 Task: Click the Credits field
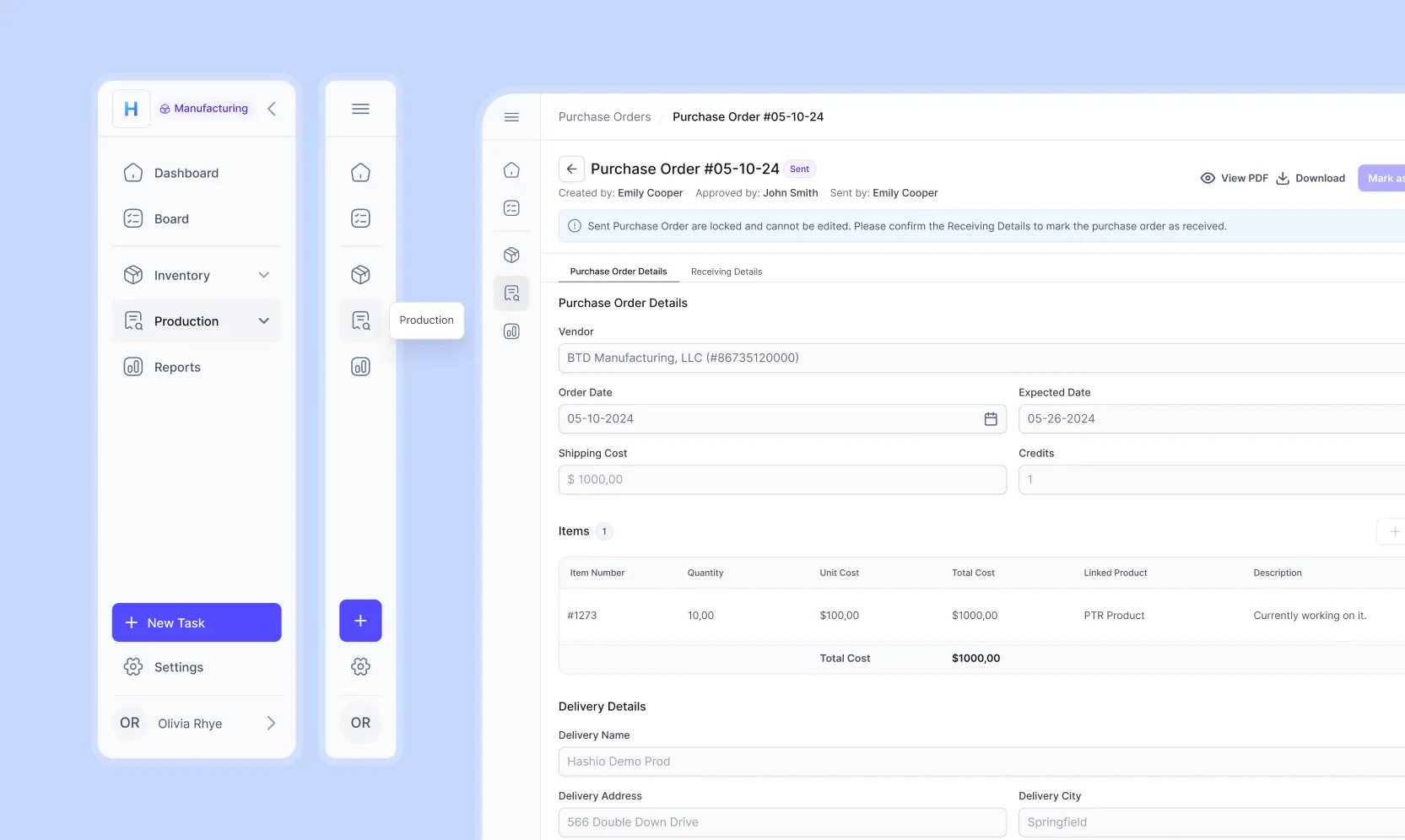click(1212, 480)
